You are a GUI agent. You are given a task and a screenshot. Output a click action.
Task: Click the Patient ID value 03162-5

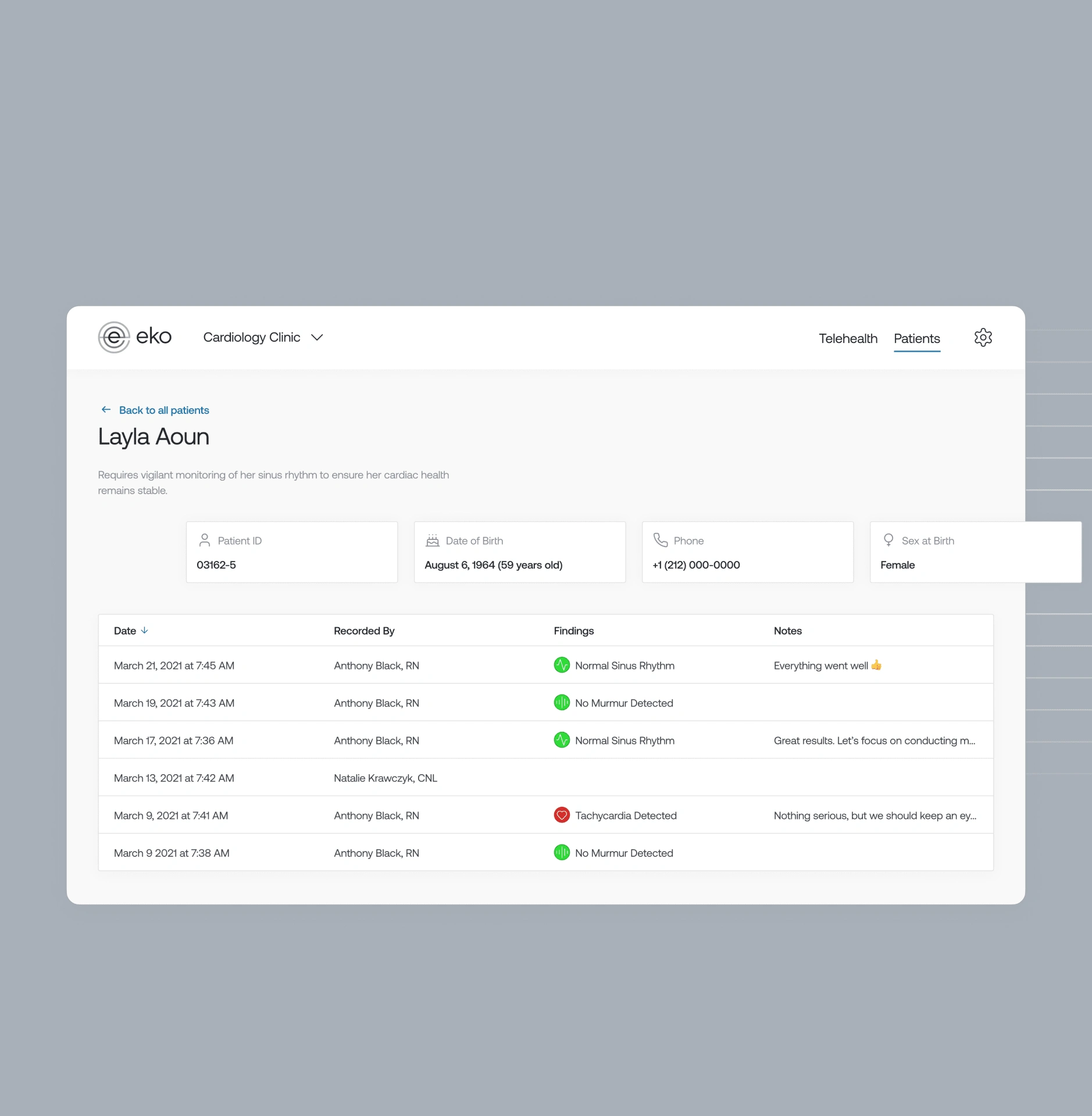[216, 565]
